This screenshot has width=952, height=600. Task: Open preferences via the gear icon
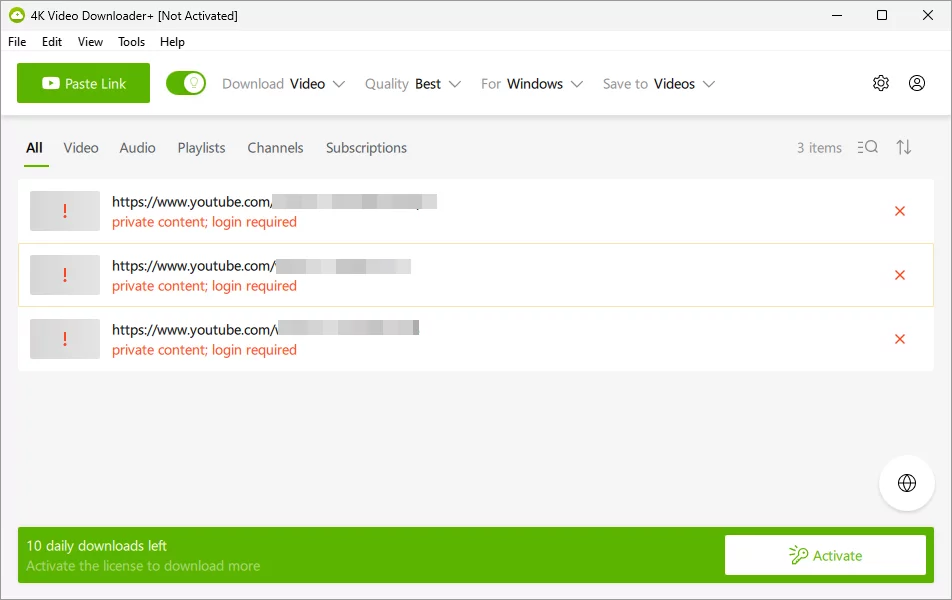pos(881,83)
